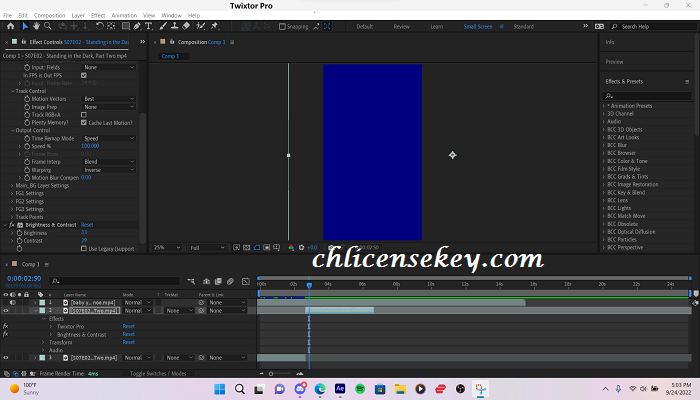Image resolution: width=700 pixels, height=400 pixels.
Task: Select the Roto Brush tool
Action: point(200,26)
